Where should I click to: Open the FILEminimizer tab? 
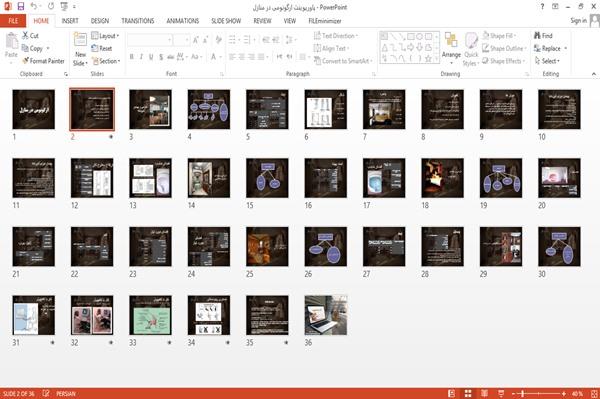(325, 21)
